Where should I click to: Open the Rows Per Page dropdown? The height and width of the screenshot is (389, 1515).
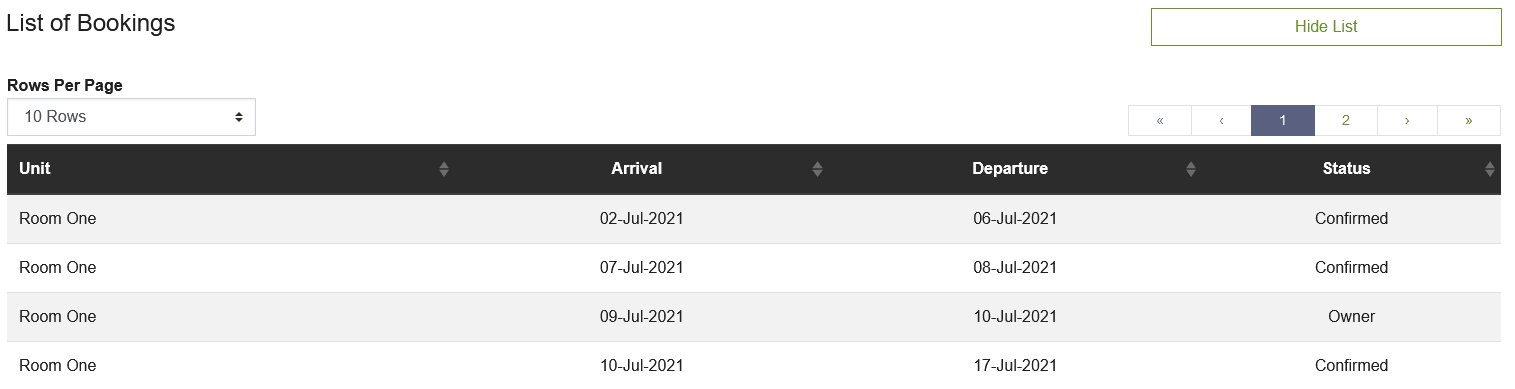point(131,117)
